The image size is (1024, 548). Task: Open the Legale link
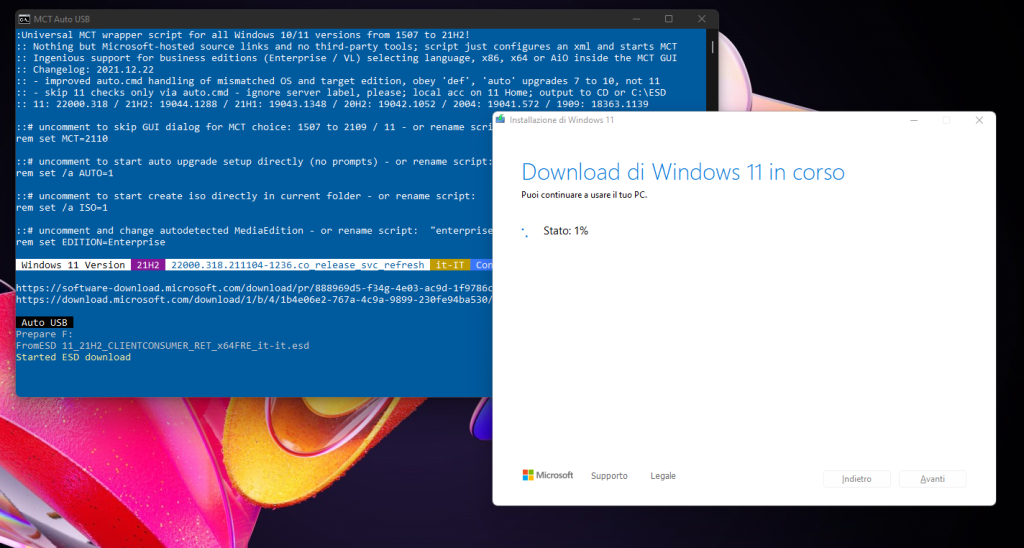coord(663,476)
